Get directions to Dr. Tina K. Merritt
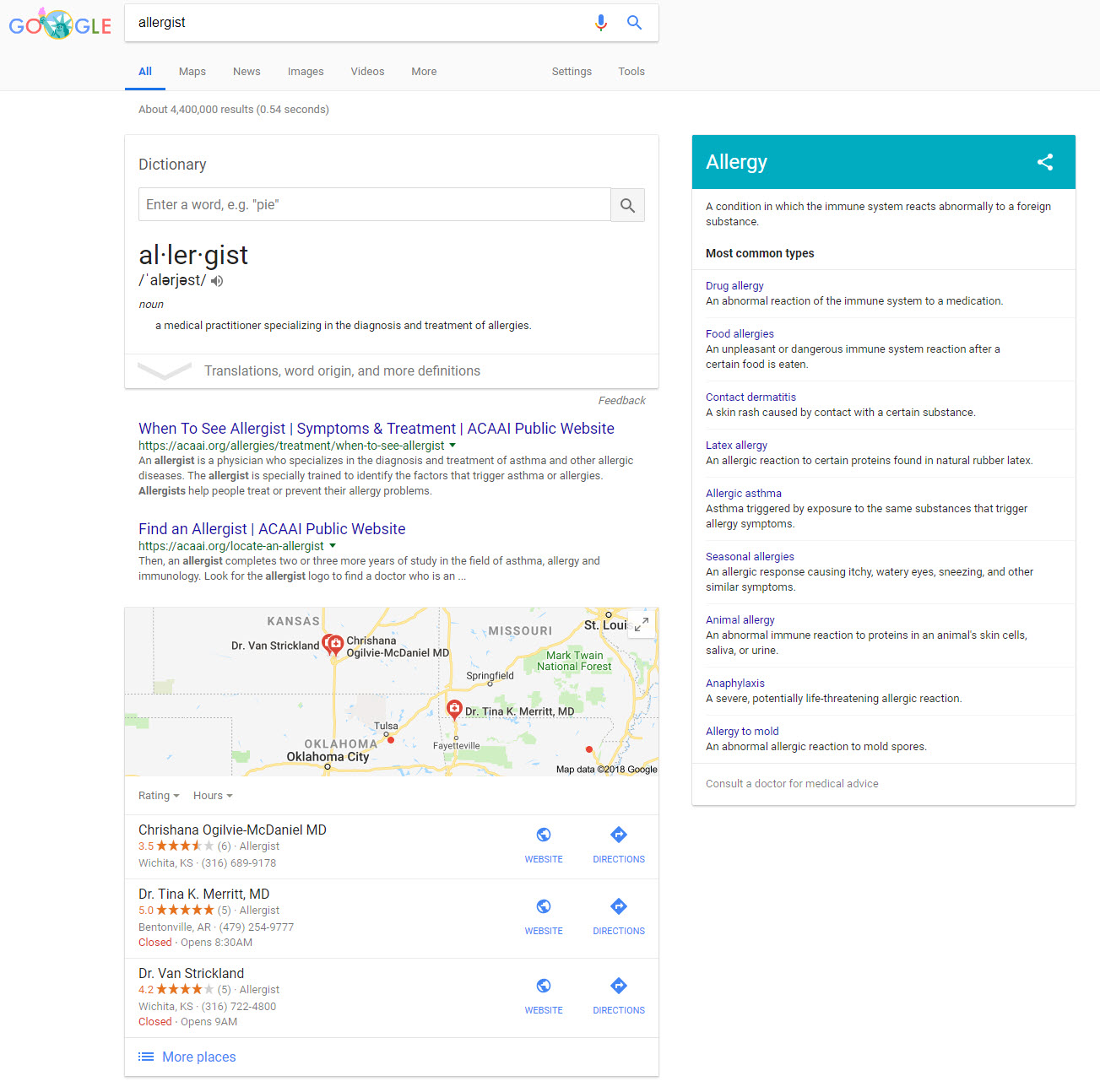This screenshot has height=1092, width=1100. [x=619, y=917]
